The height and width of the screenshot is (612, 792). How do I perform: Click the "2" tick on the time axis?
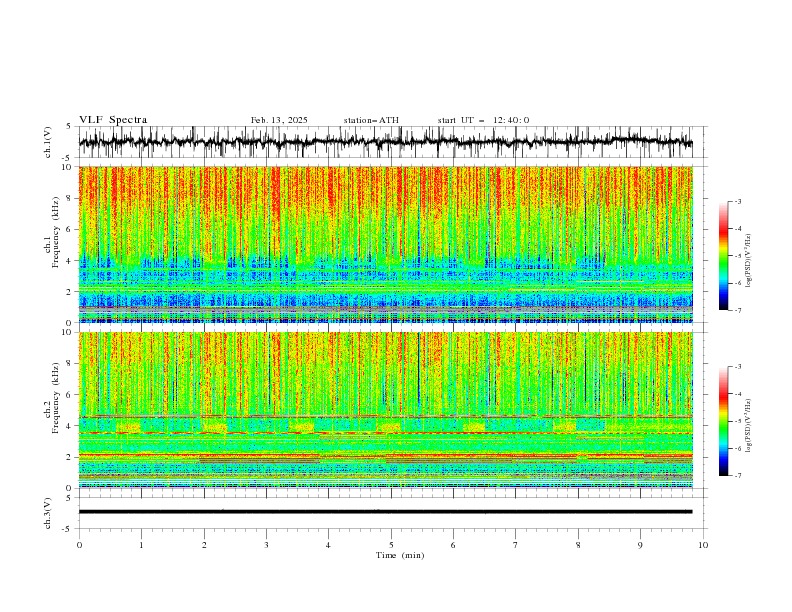204,545
